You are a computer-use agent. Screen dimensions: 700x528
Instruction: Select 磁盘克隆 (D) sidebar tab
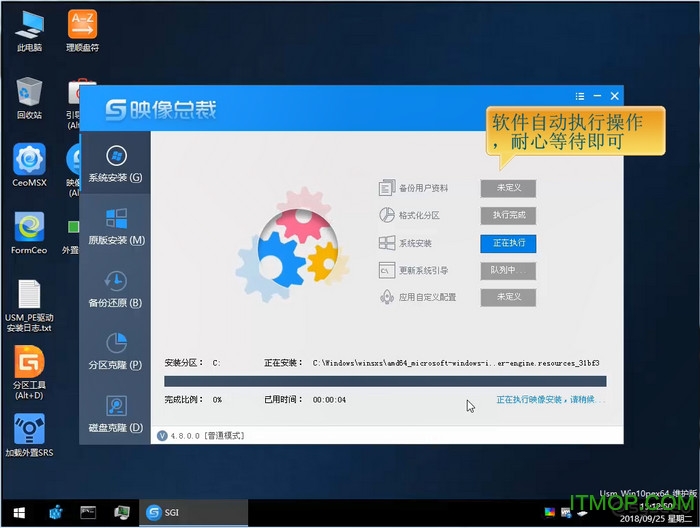115,414
